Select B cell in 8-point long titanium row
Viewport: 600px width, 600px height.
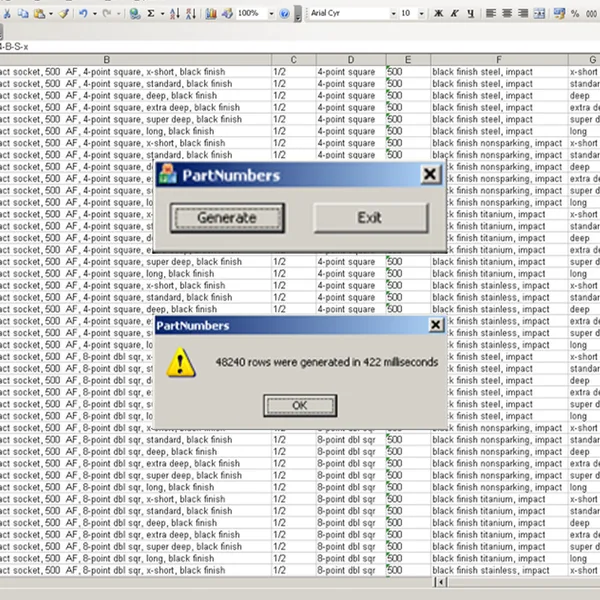point(135,558)
